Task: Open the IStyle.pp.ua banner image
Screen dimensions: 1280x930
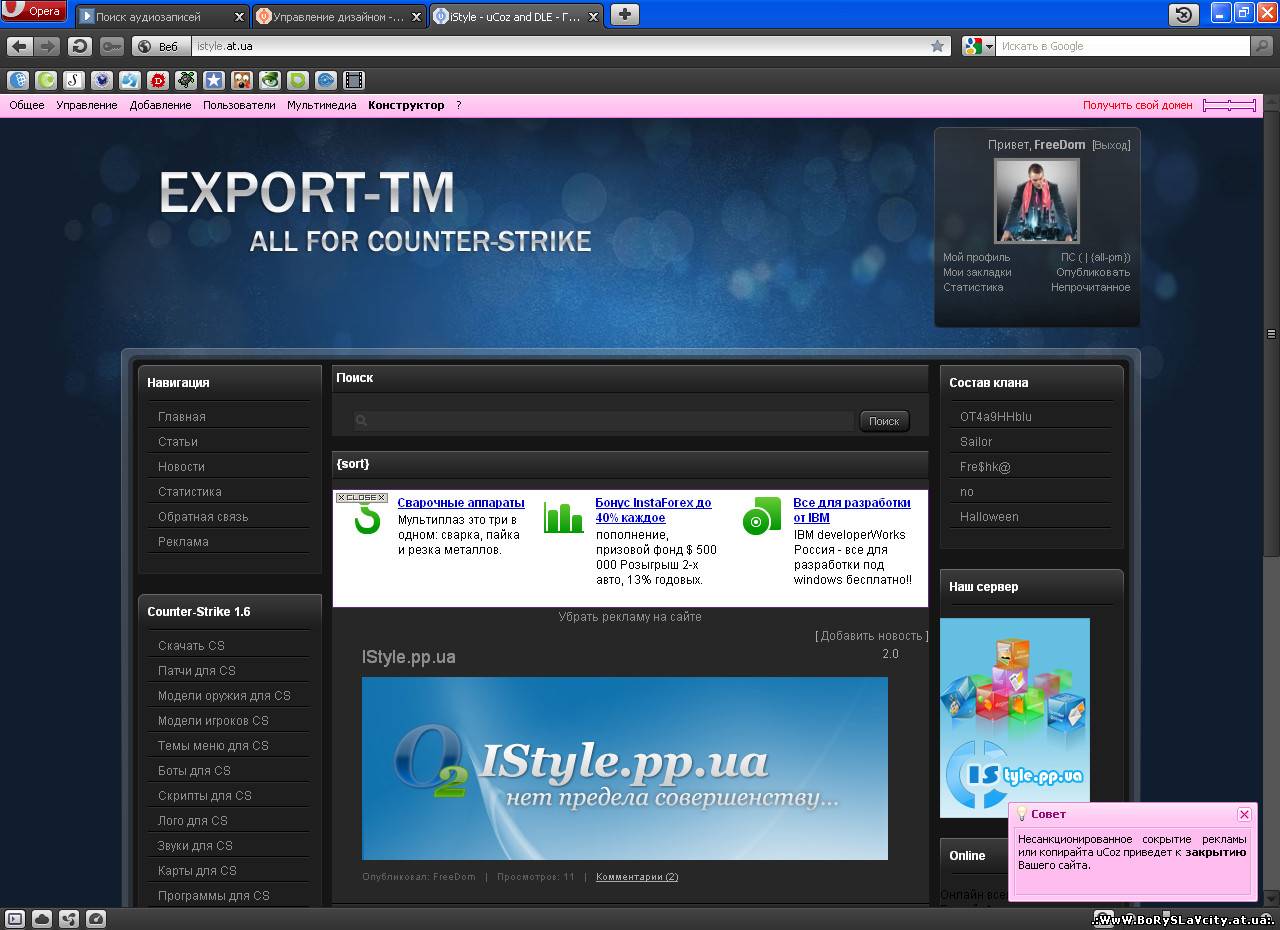Action: (625, 768)
